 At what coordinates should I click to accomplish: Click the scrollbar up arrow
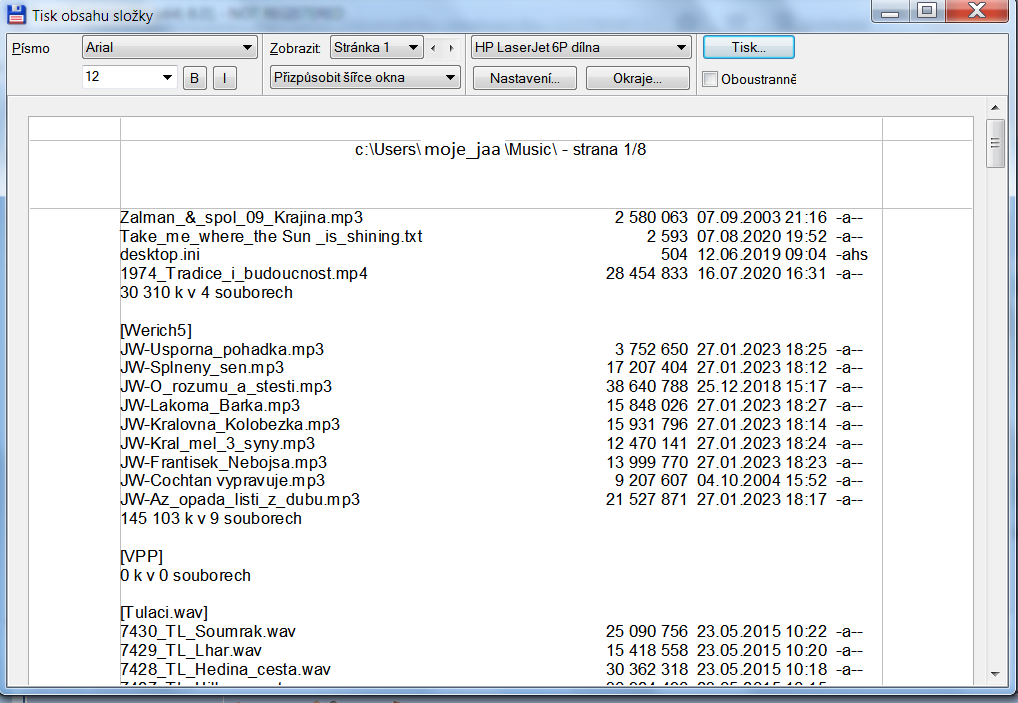tap(994, 107)
